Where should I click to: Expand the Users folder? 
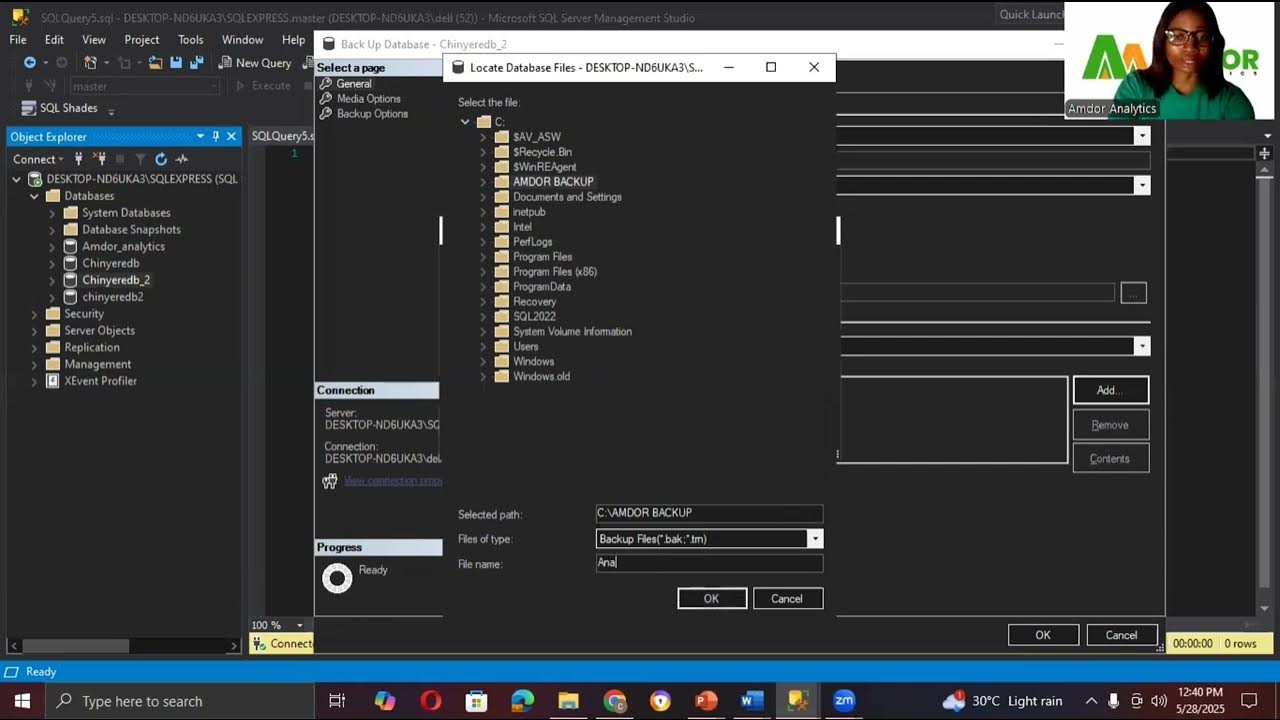(x=483, y=347)
